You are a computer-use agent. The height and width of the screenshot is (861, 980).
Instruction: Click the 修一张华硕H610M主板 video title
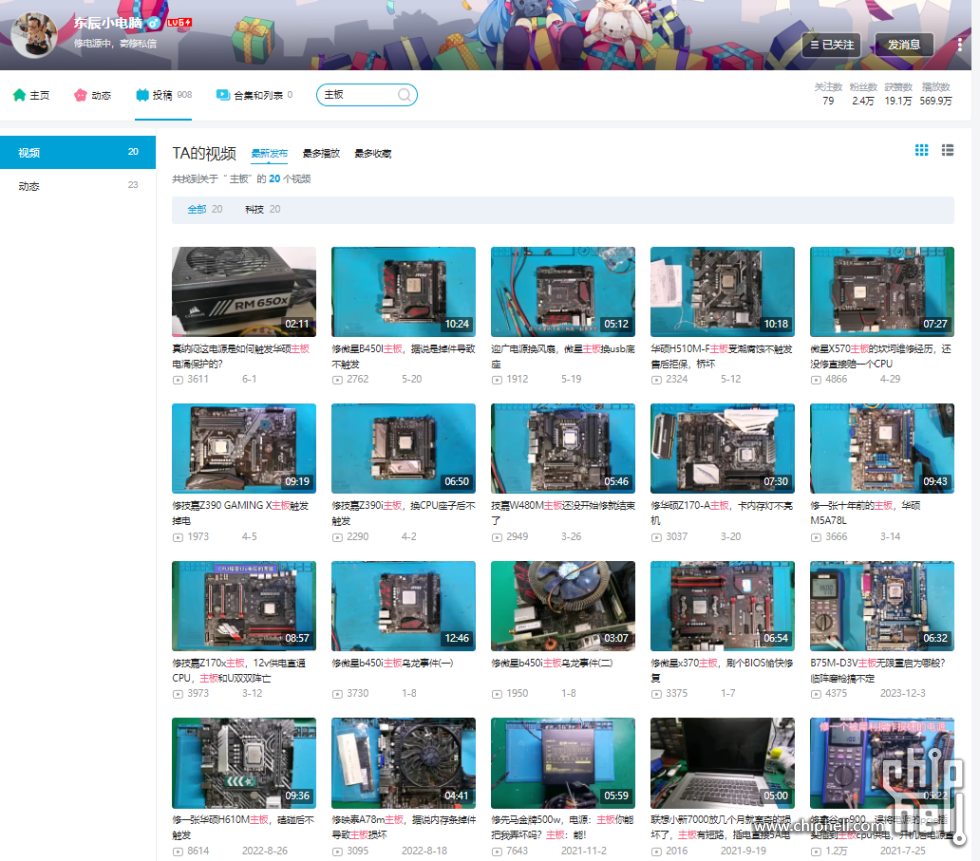coord(243,827)
